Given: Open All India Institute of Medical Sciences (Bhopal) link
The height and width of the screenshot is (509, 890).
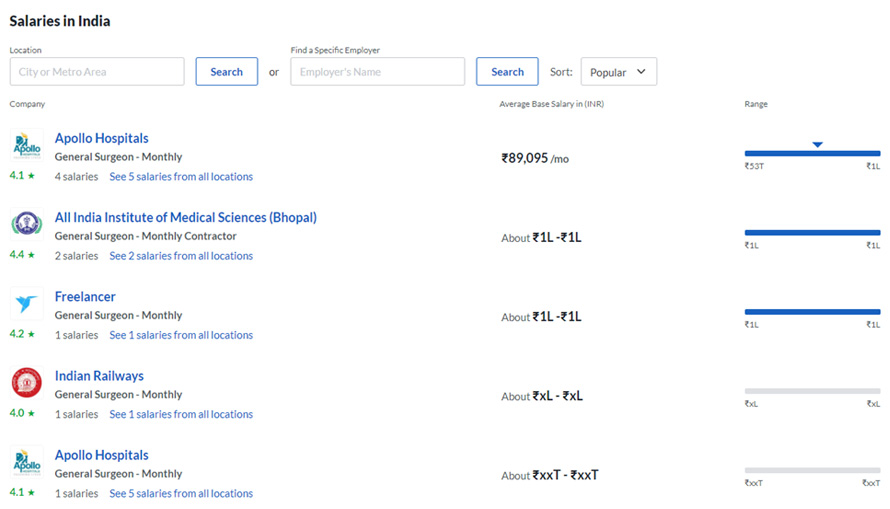Looking at the screenshot, I should click(186, 217).
